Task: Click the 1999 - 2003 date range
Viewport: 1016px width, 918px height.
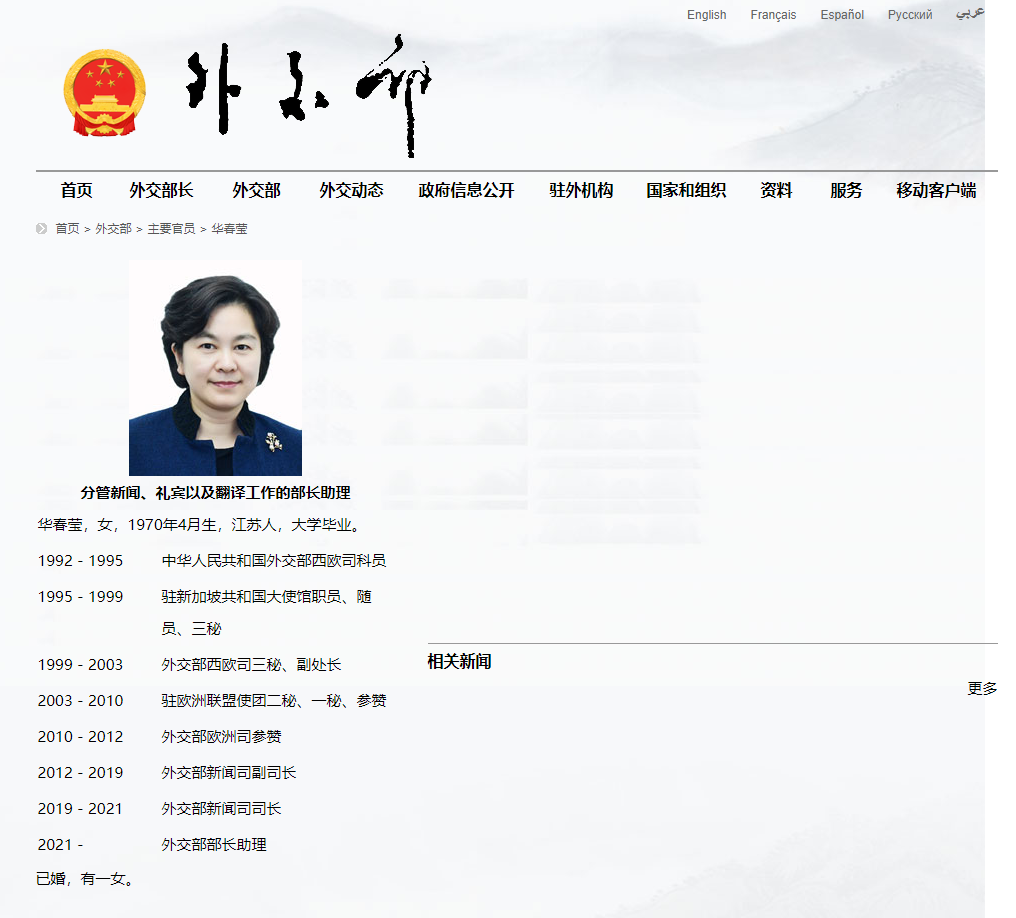Action: (x=80, y=665)
